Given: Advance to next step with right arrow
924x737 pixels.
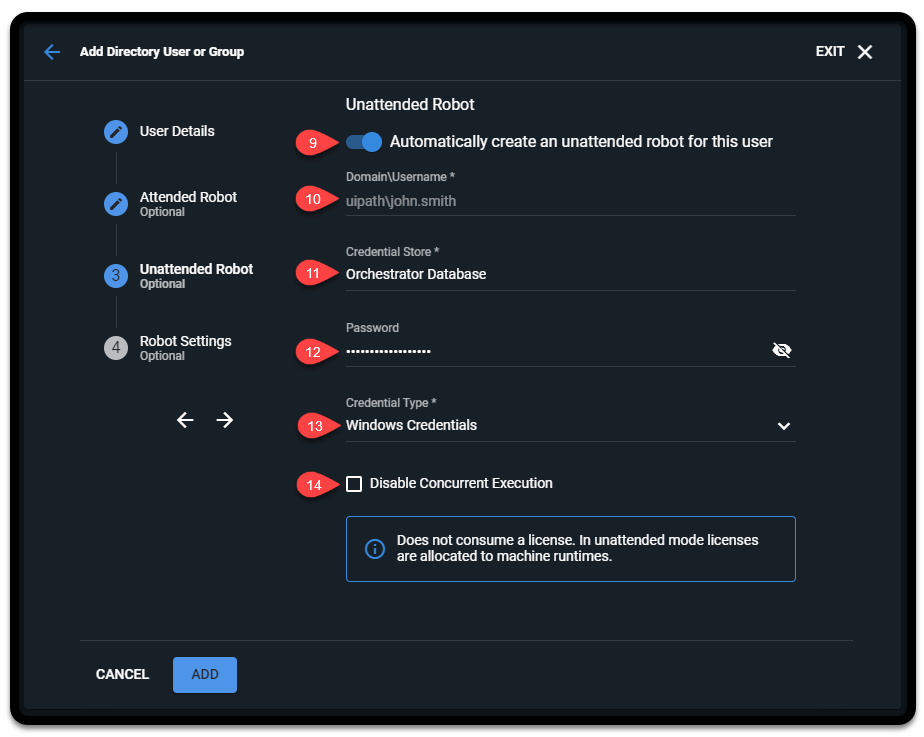Looking at the screenshot, I should point(224,420).
